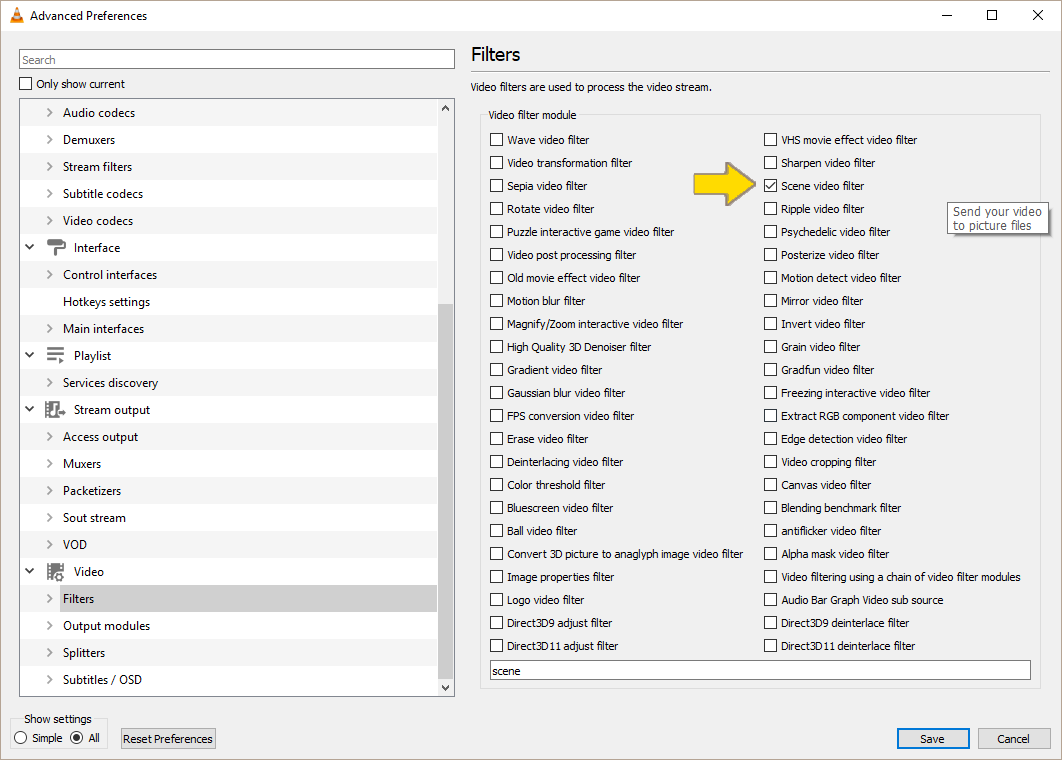Click the Playlist list icon
This screenshot has height=760, width=1062.
pyautogui.click(x=55, y=356)
